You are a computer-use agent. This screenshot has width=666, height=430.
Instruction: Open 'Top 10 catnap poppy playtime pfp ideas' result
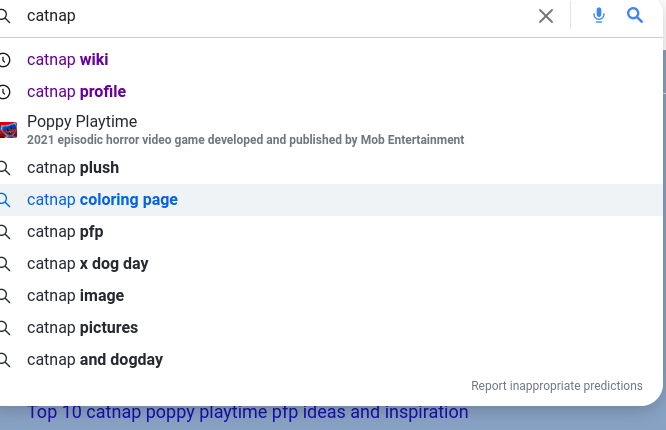[x=248, y=413]
